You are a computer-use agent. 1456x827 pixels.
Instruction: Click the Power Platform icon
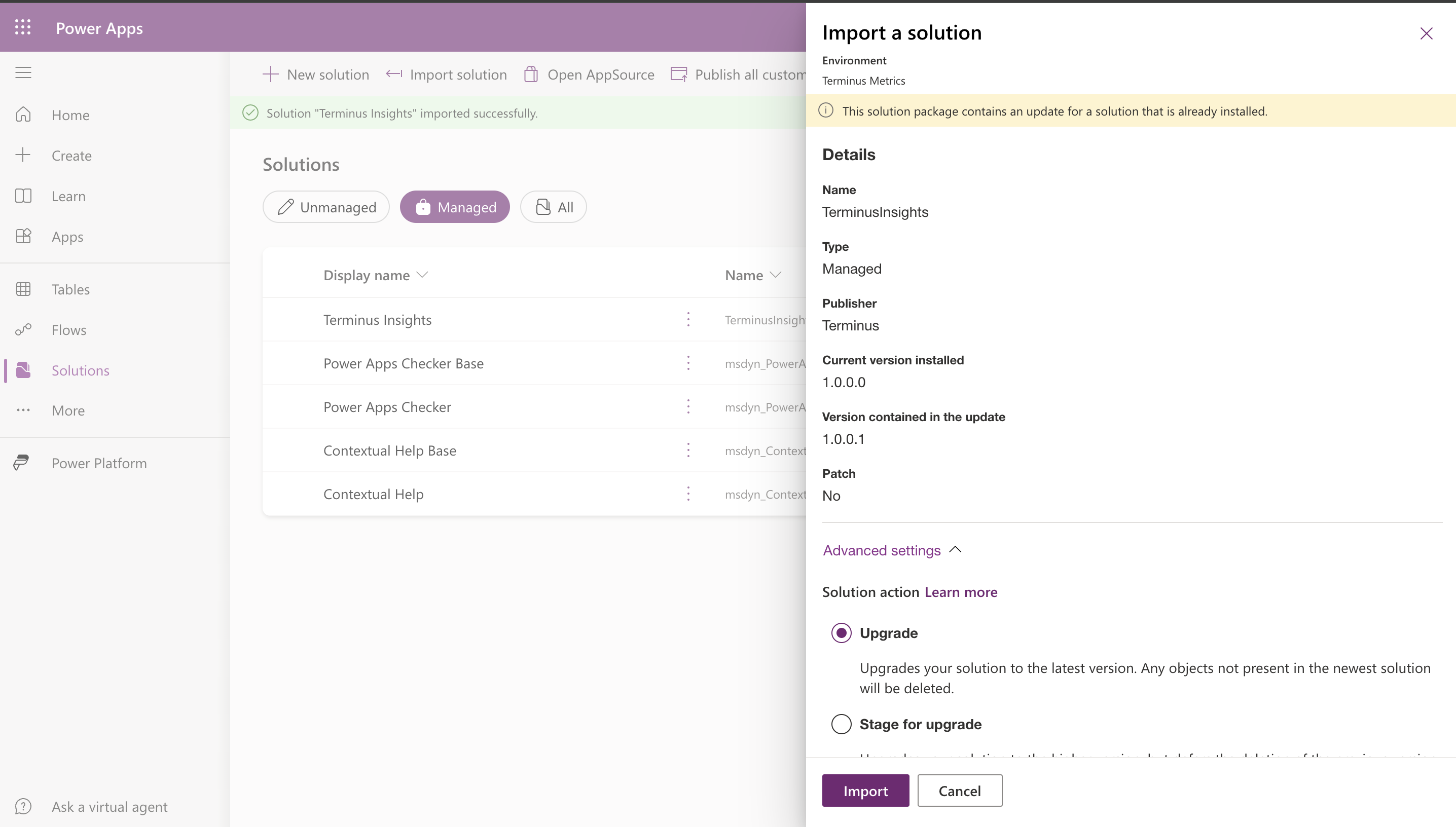click(22, 463)
